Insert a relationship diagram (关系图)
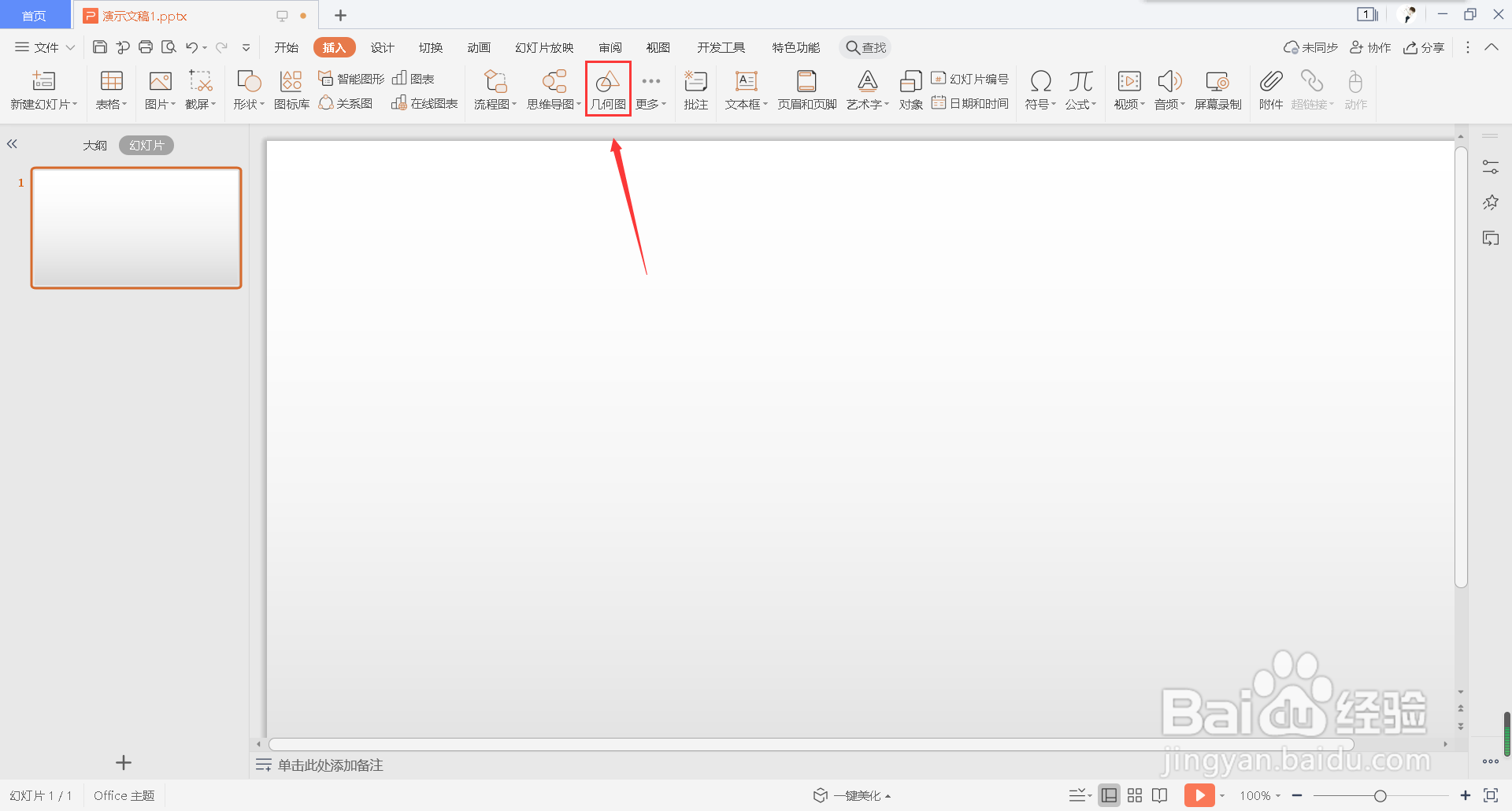This screenshot has height=811, width=1512. 346,103
